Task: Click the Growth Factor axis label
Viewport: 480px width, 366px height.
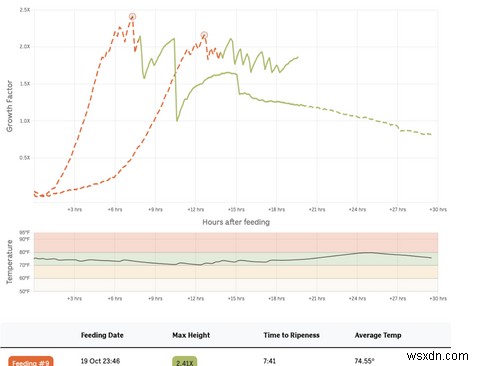Action: pyautogui.click(x=10, y=106)
